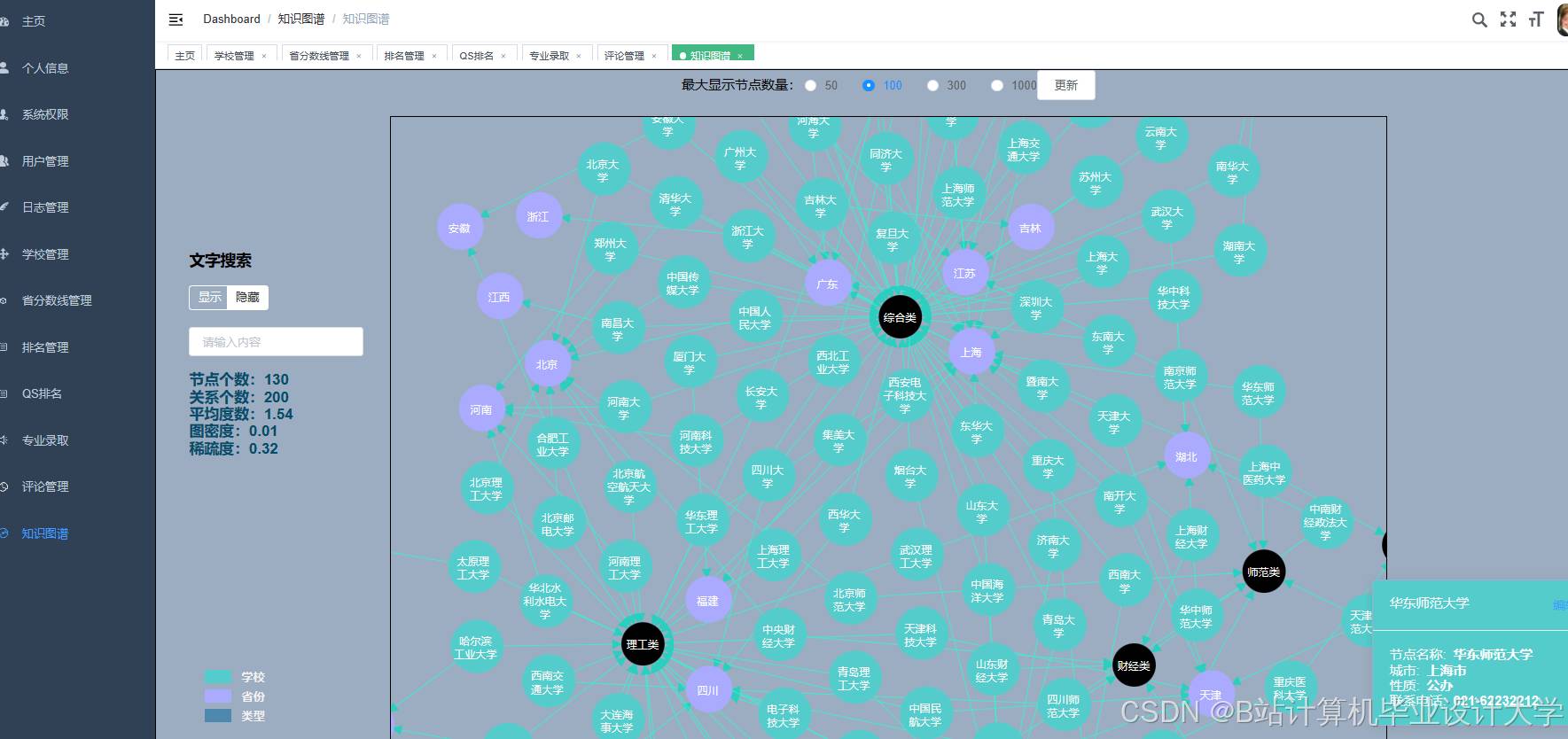Select the 江苏 province node
The image size is (1568, 739).
tap(964, 273)
